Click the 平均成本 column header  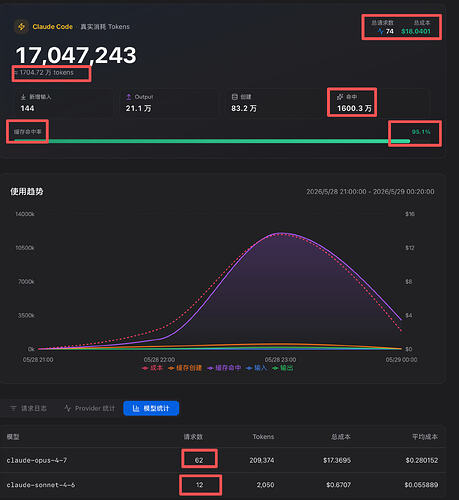[x=425, y=437]
